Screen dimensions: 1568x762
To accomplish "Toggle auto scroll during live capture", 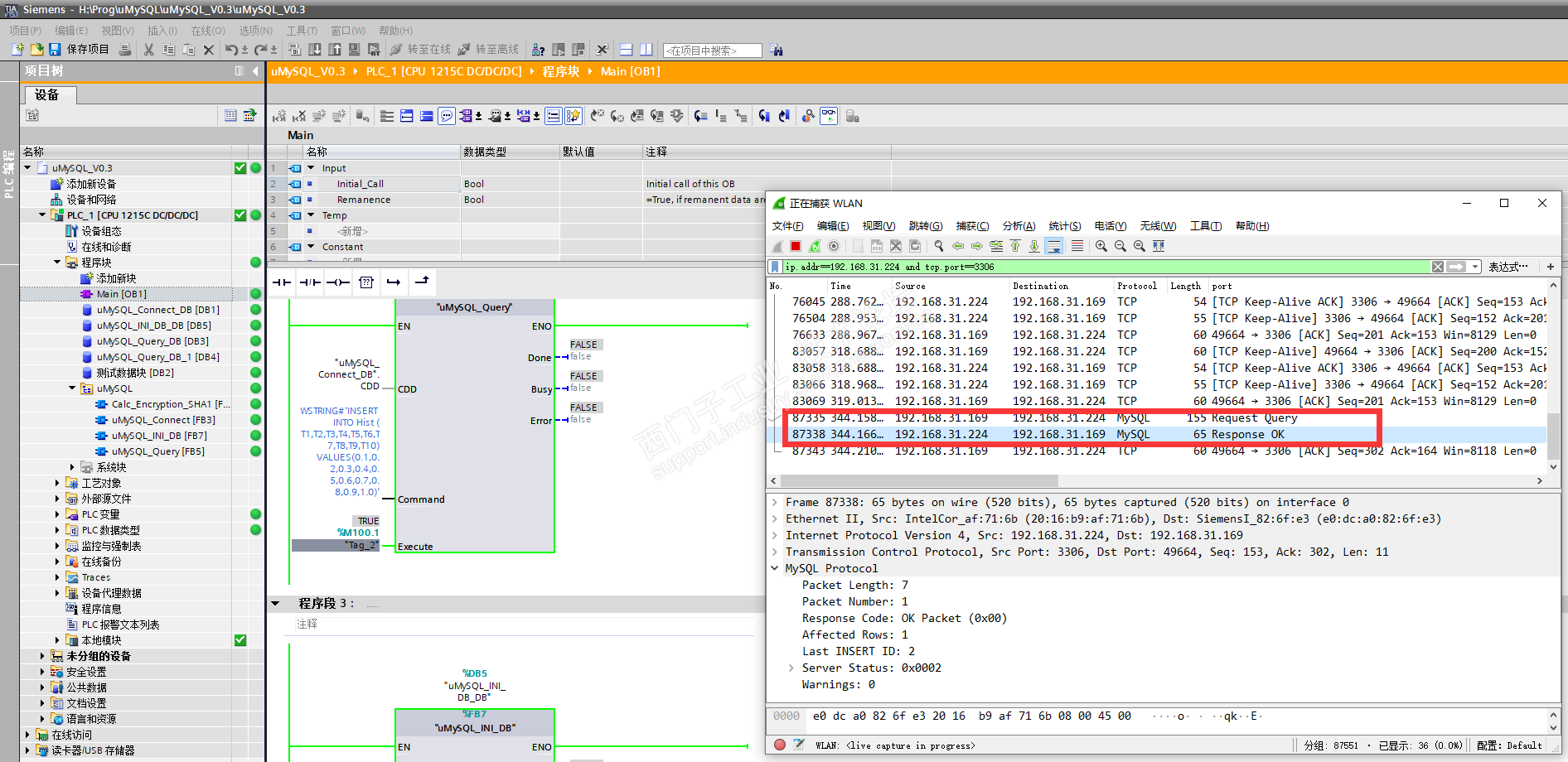I will click(x=1053, y=246).
